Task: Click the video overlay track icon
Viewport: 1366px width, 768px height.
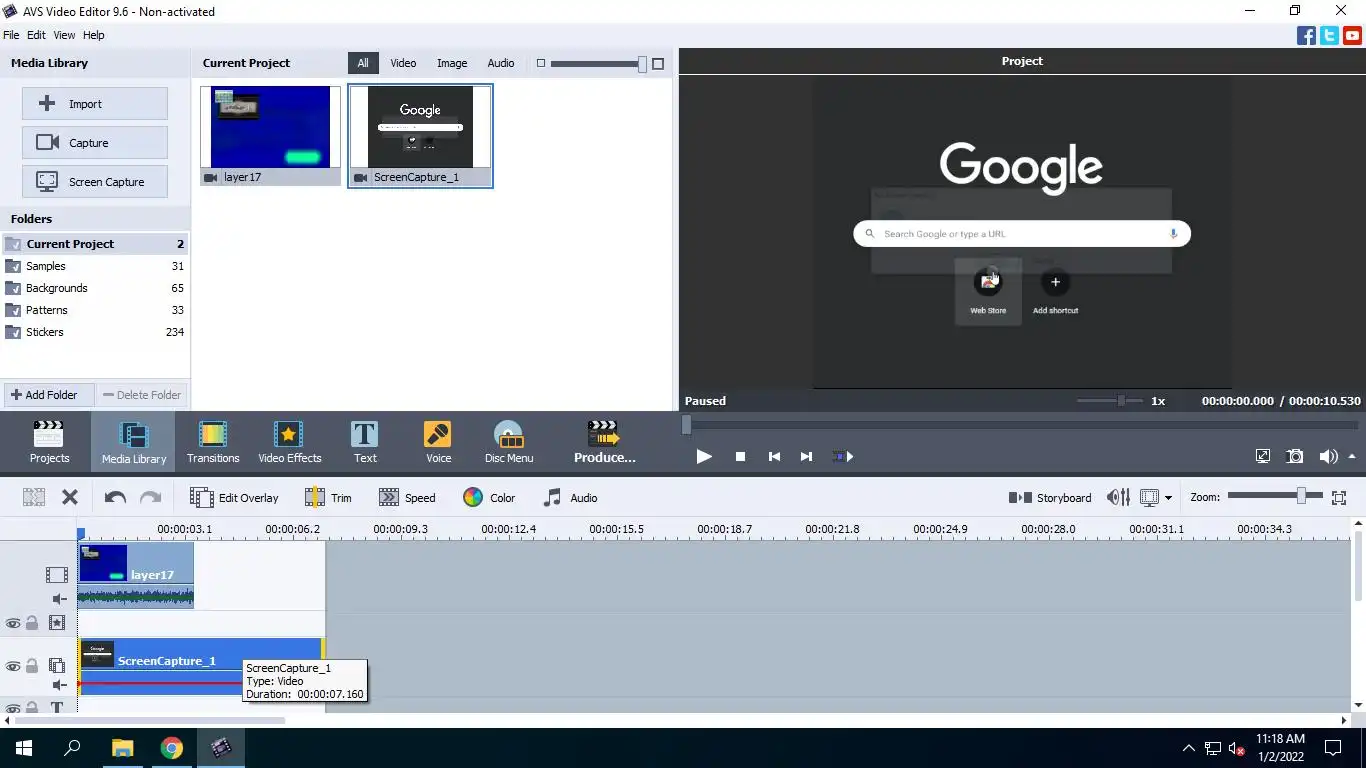Action: pyautogui.click(x=57, y=665)
